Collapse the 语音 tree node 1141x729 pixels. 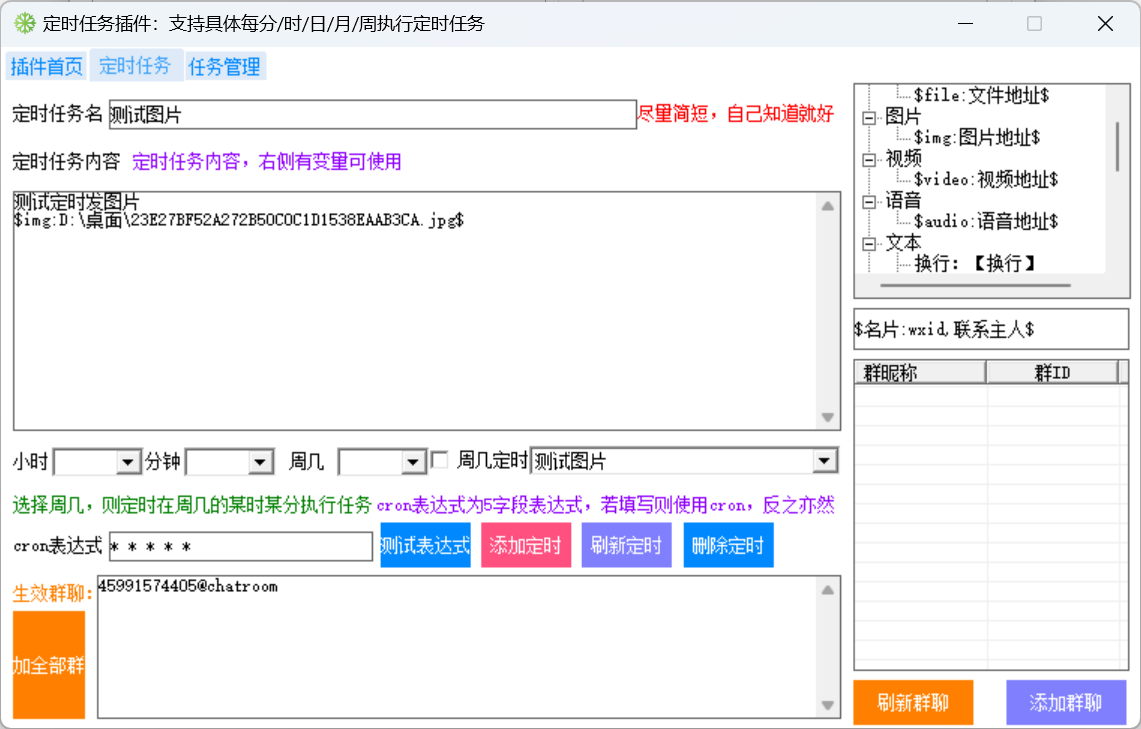pyautogui.click(x=868, y=201)
